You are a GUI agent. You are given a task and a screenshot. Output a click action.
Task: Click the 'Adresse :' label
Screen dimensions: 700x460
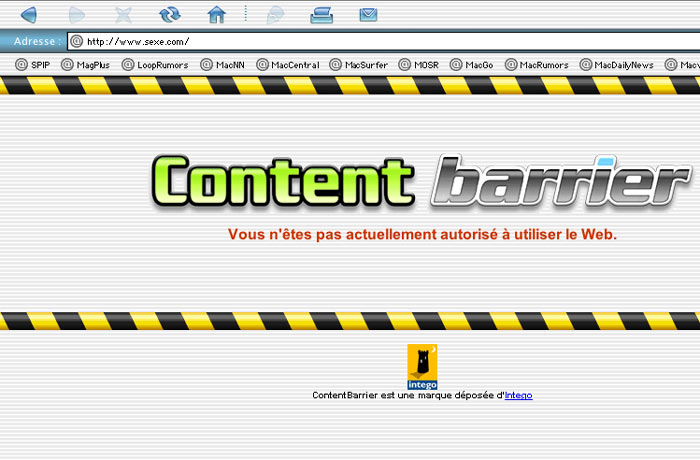[x=38, y=42]
